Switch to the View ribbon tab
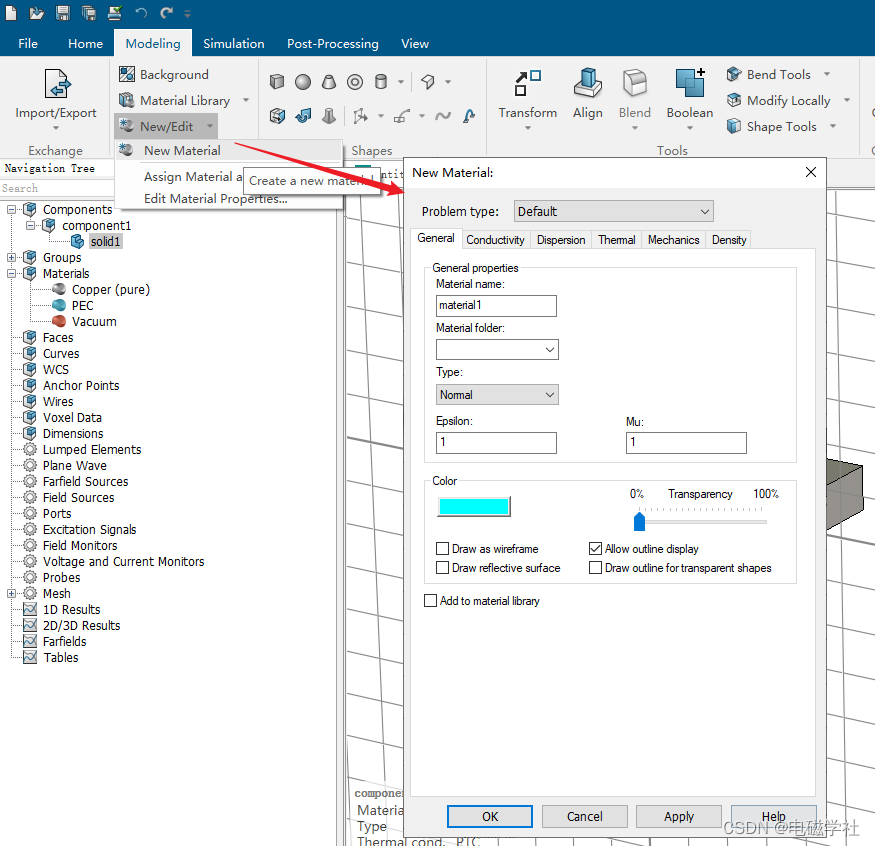The height and width of the screenshot is (846, 875). click(415, 44)
